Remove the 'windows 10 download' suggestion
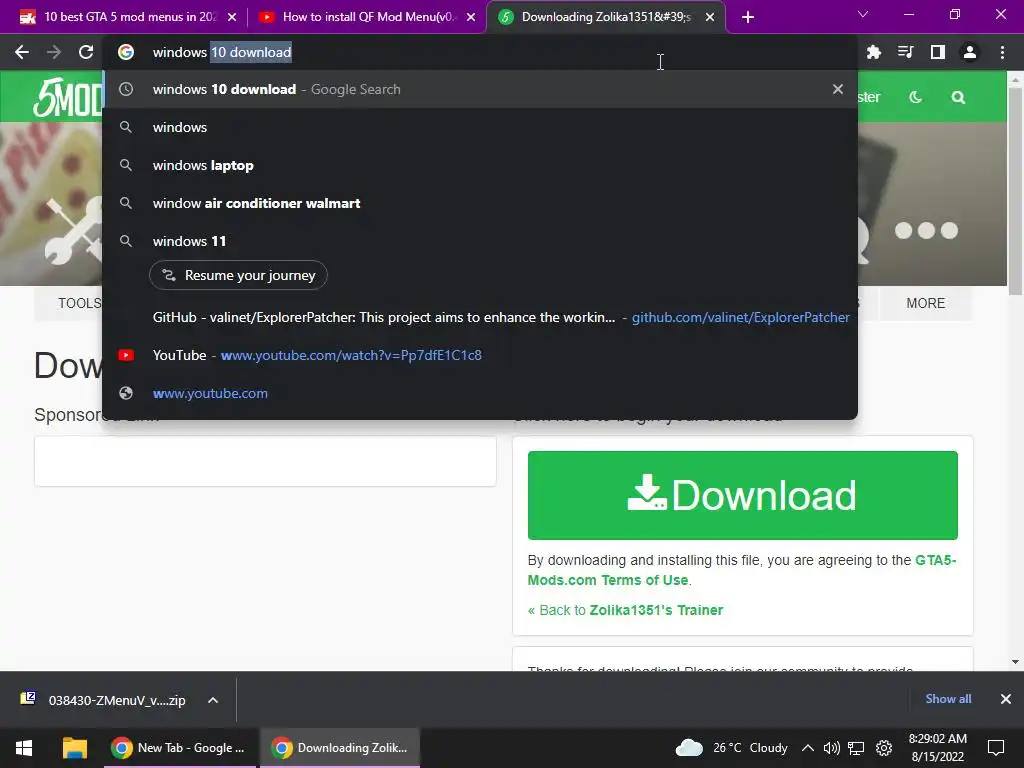Viewport: 1024px width, 768px height. coord(838,89)
